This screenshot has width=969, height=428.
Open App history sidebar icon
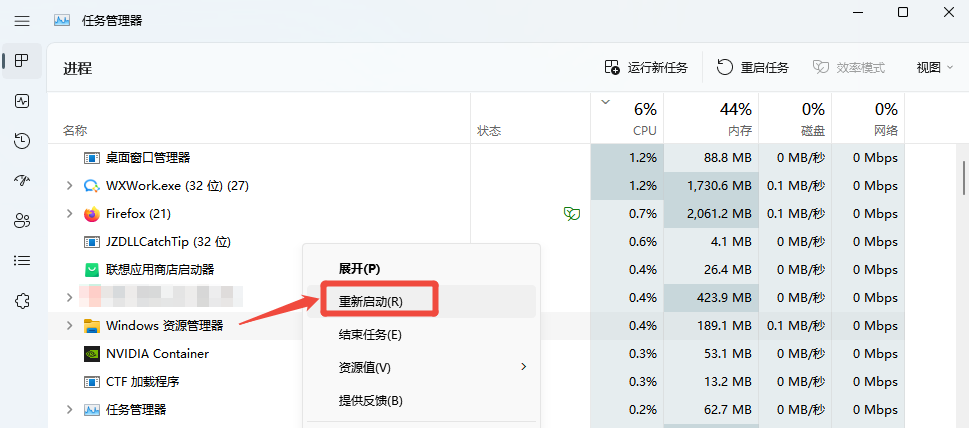pyautogui.click(x=22, y=141)
